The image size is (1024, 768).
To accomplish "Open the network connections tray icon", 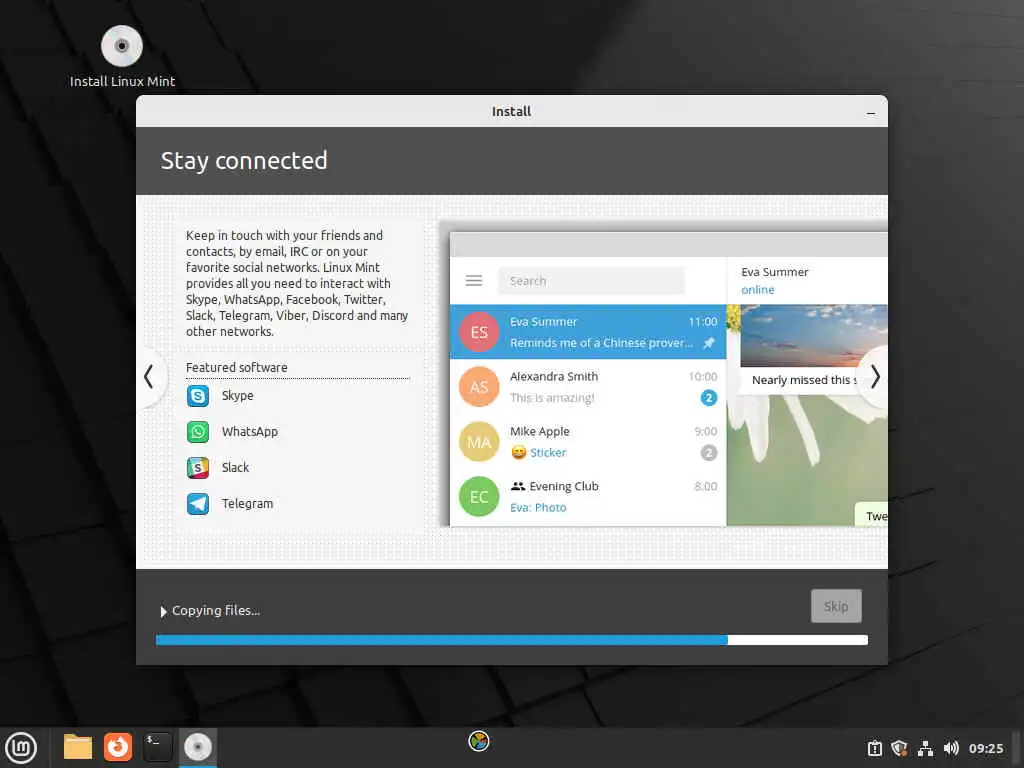I will [925, 748].
